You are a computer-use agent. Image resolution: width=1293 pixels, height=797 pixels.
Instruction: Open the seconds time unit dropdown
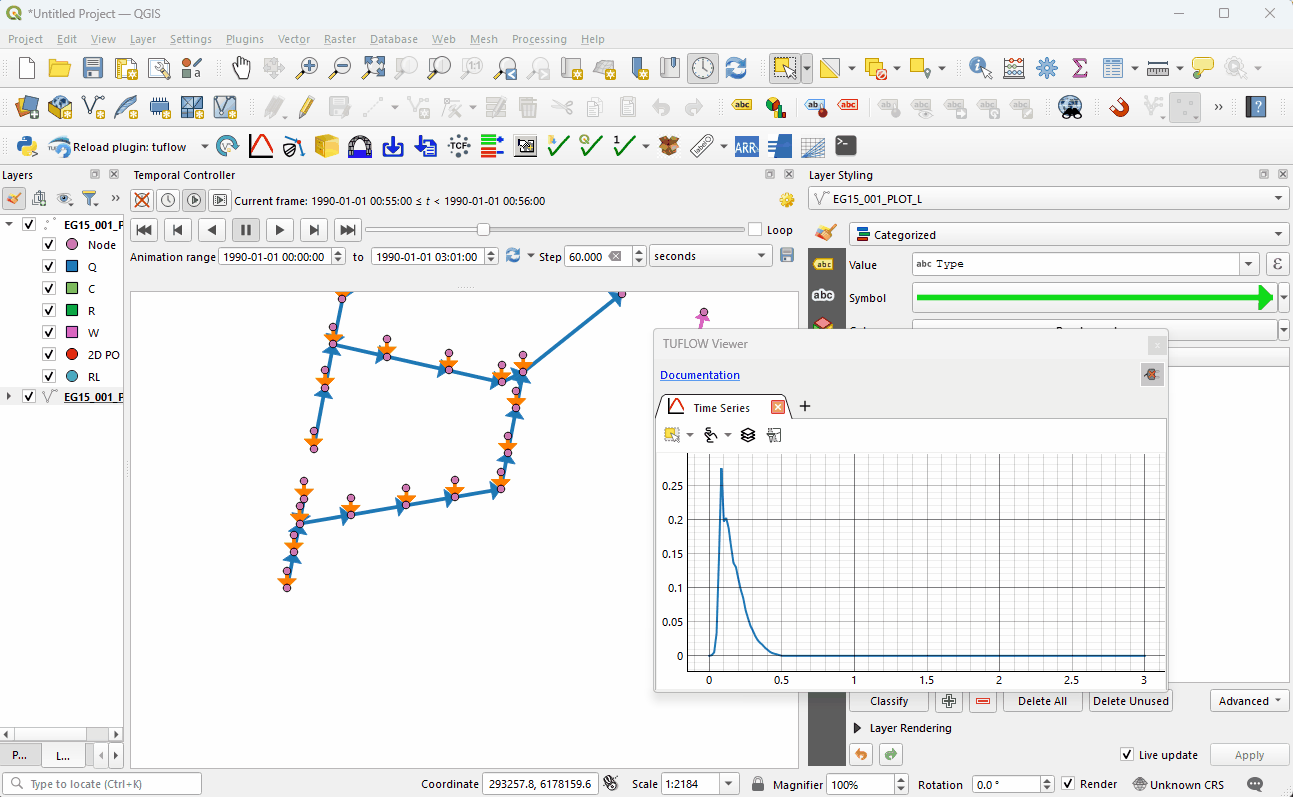[x=710, y=256]
